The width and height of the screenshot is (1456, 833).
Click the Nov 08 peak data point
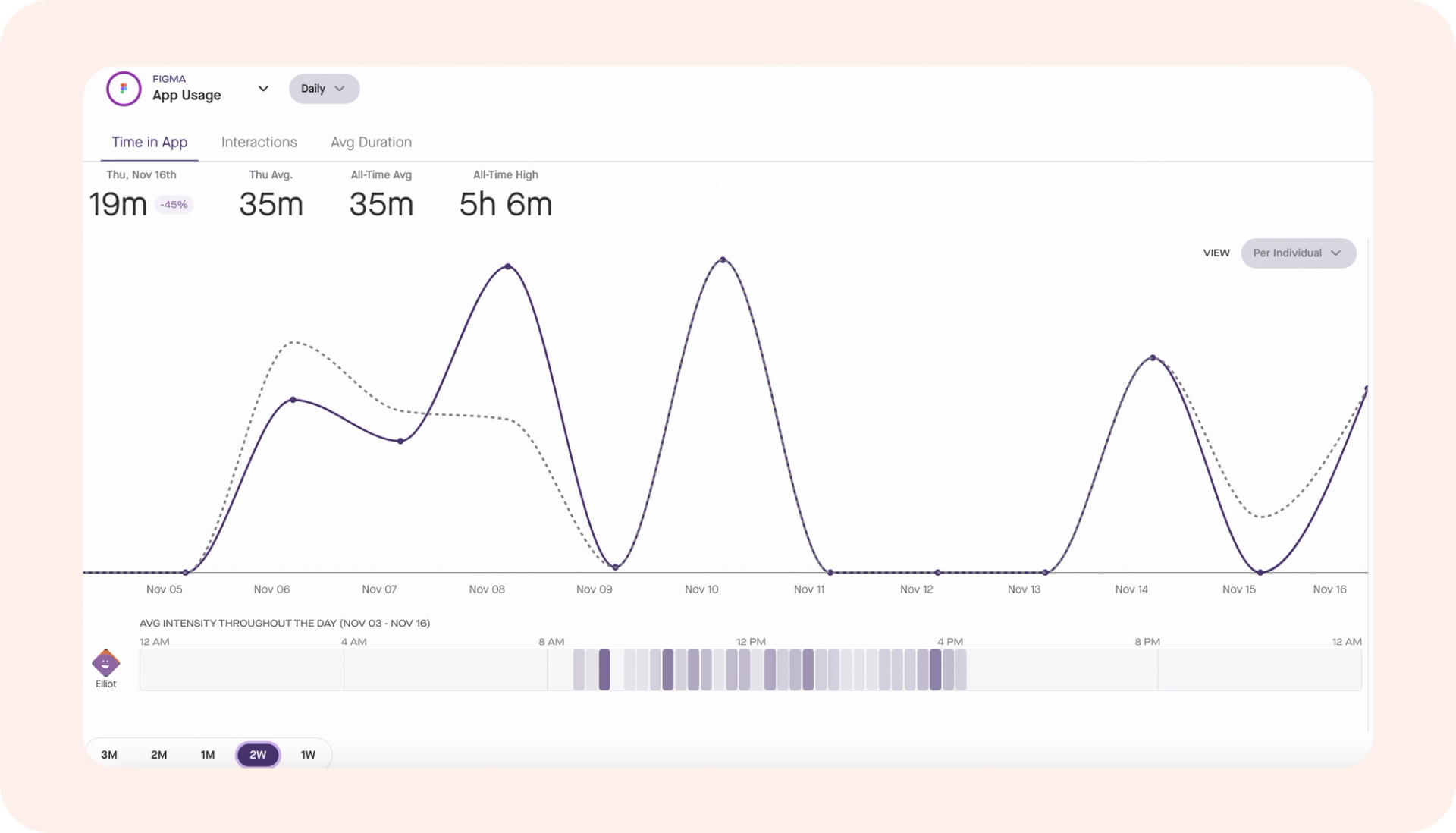(507, 266)
